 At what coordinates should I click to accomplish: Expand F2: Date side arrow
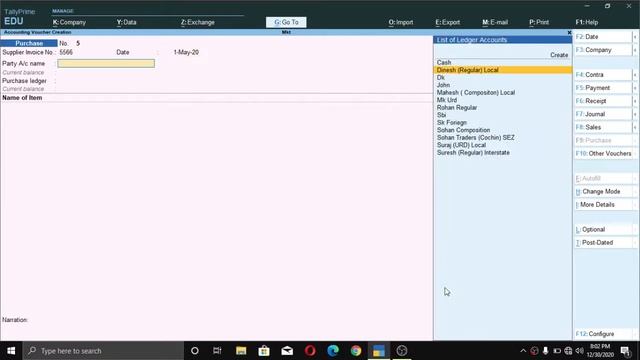click(x=635, y=37)
